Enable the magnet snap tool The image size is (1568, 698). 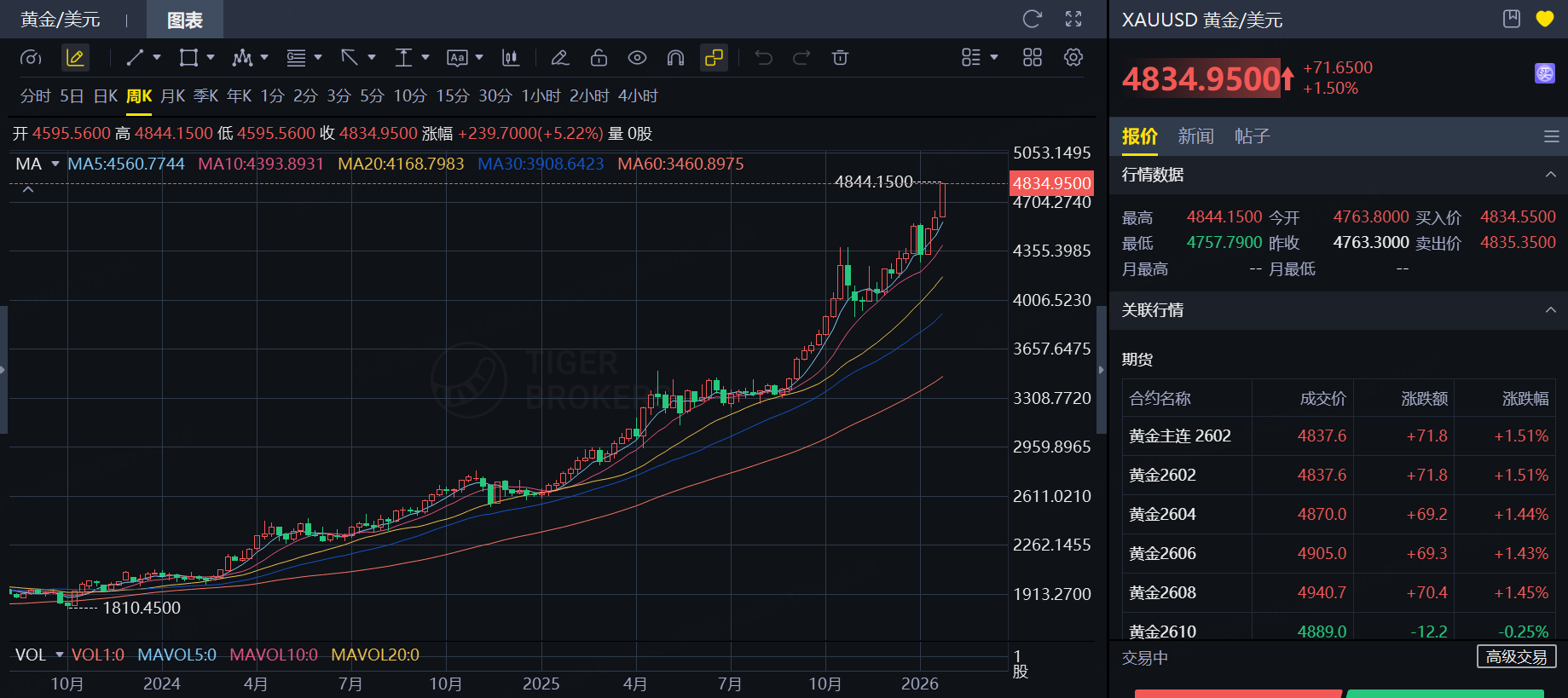coord(675,58)
